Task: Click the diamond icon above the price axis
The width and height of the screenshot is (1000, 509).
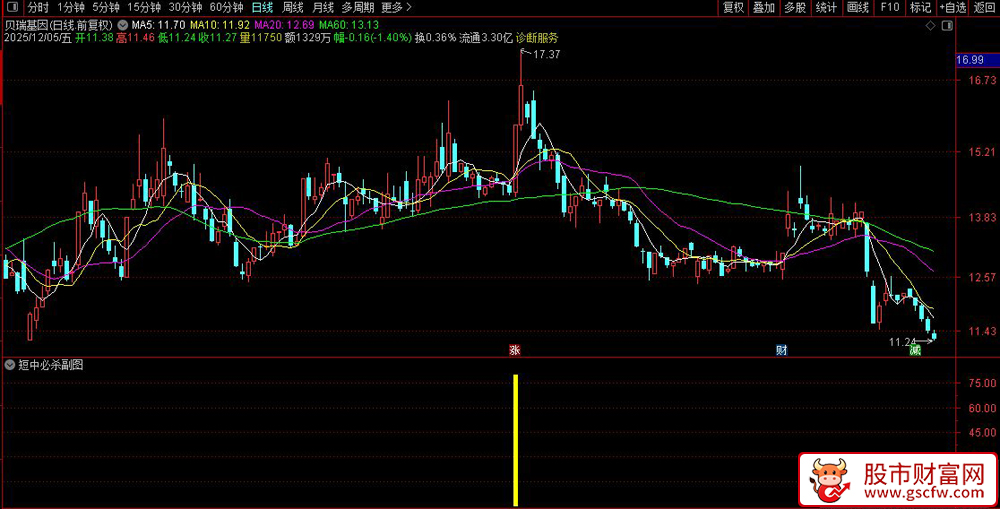Action: [x=930, y=26]
